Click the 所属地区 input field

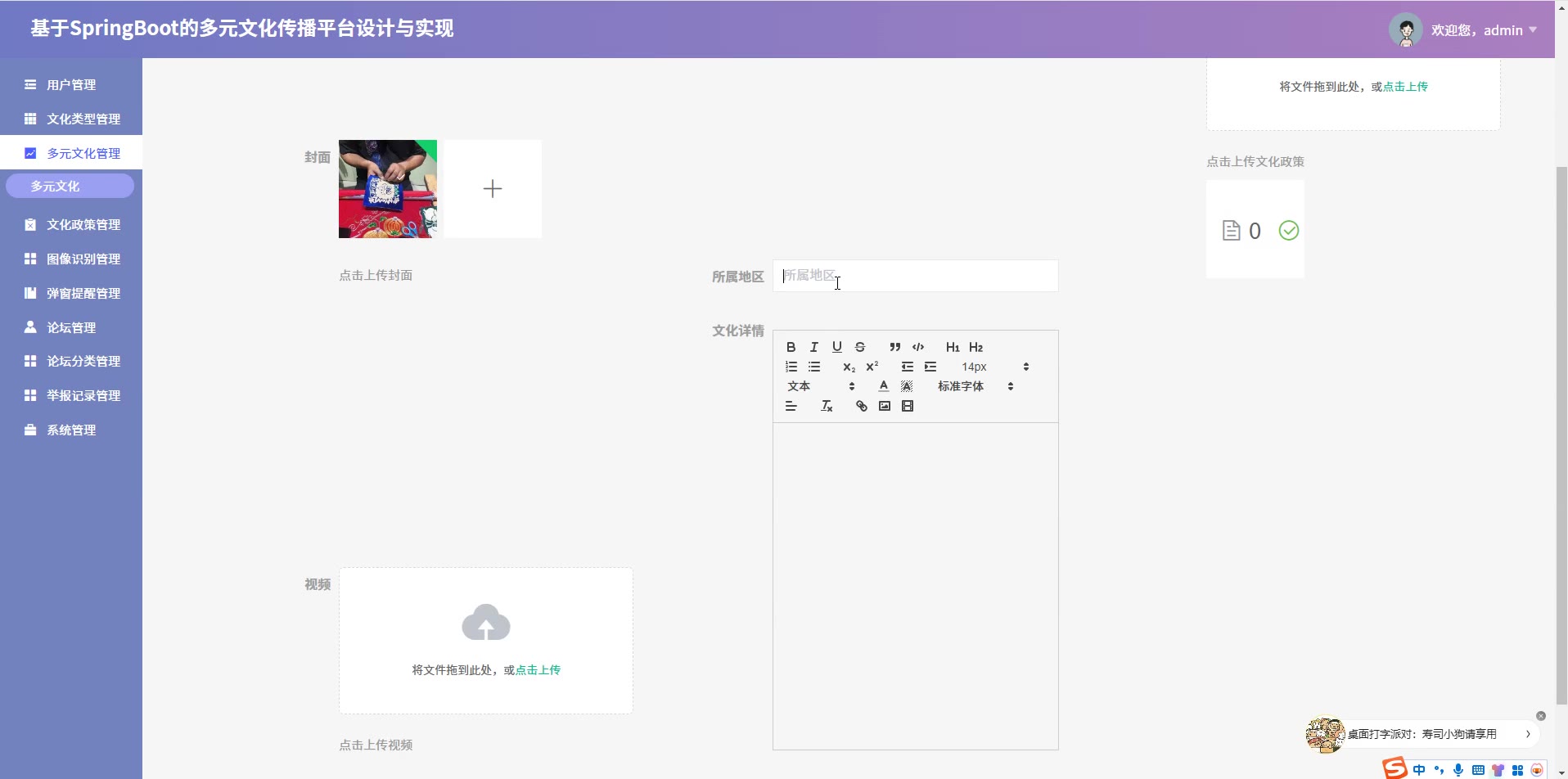point(915,276)
